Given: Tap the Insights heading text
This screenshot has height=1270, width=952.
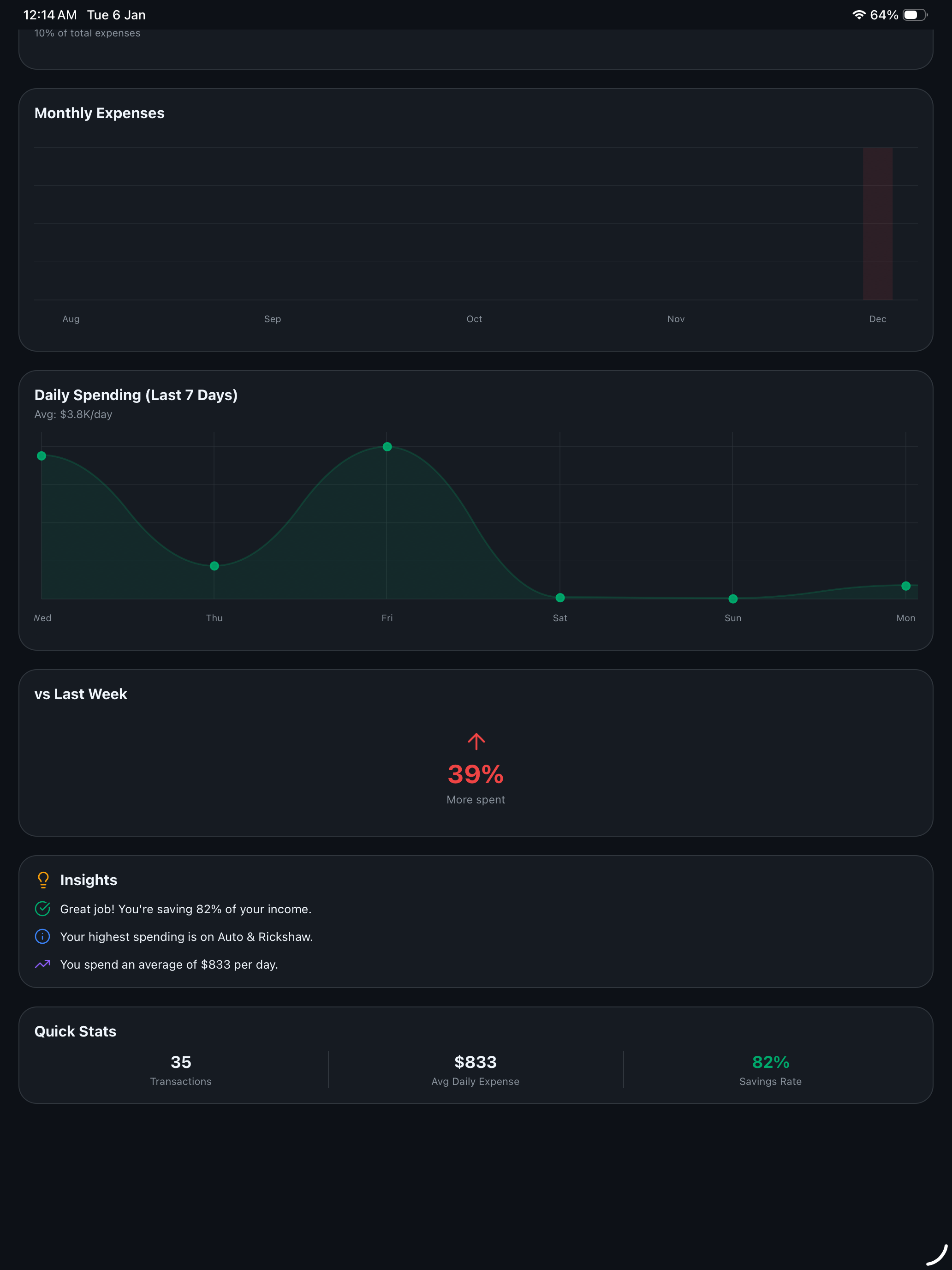Looking at the screenshot, I should point(89,880).
